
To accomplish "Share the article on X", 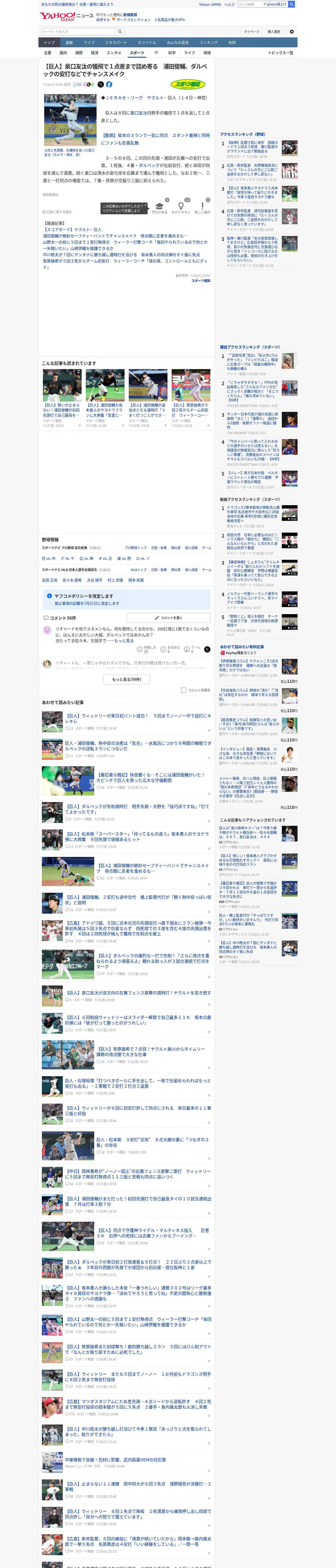I will point(101,85).
